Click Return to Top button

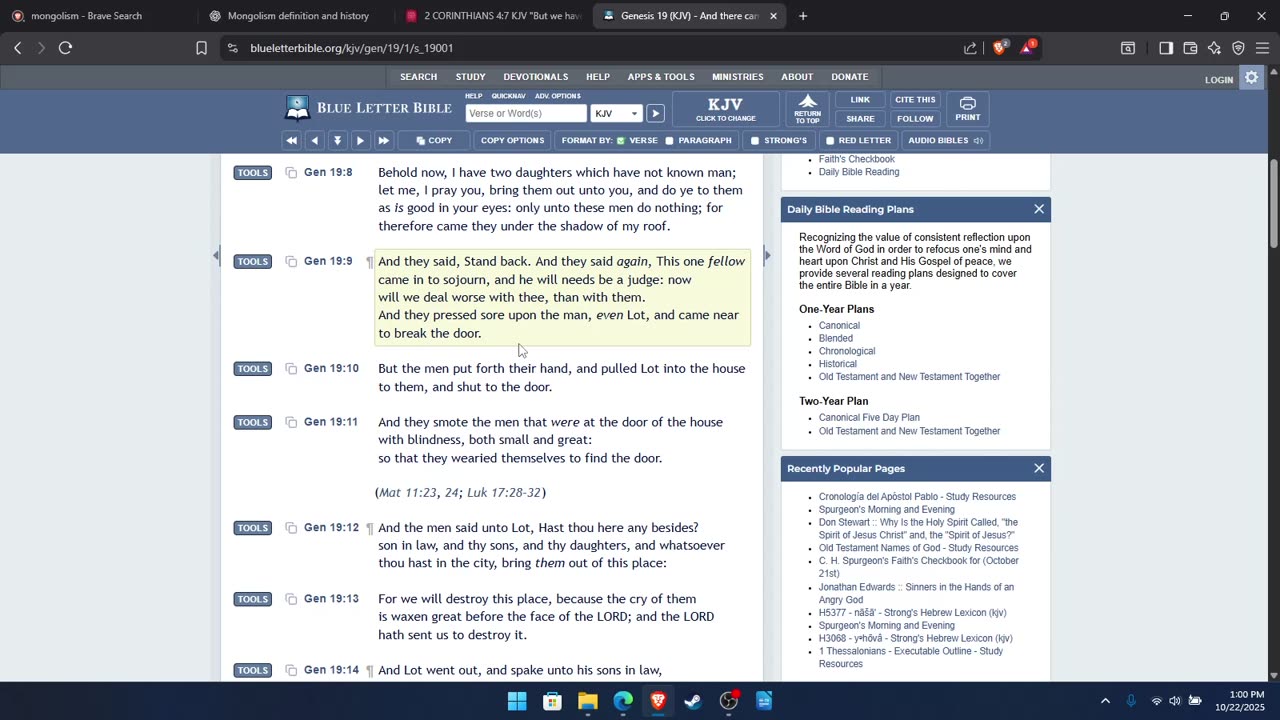[807, 109]
